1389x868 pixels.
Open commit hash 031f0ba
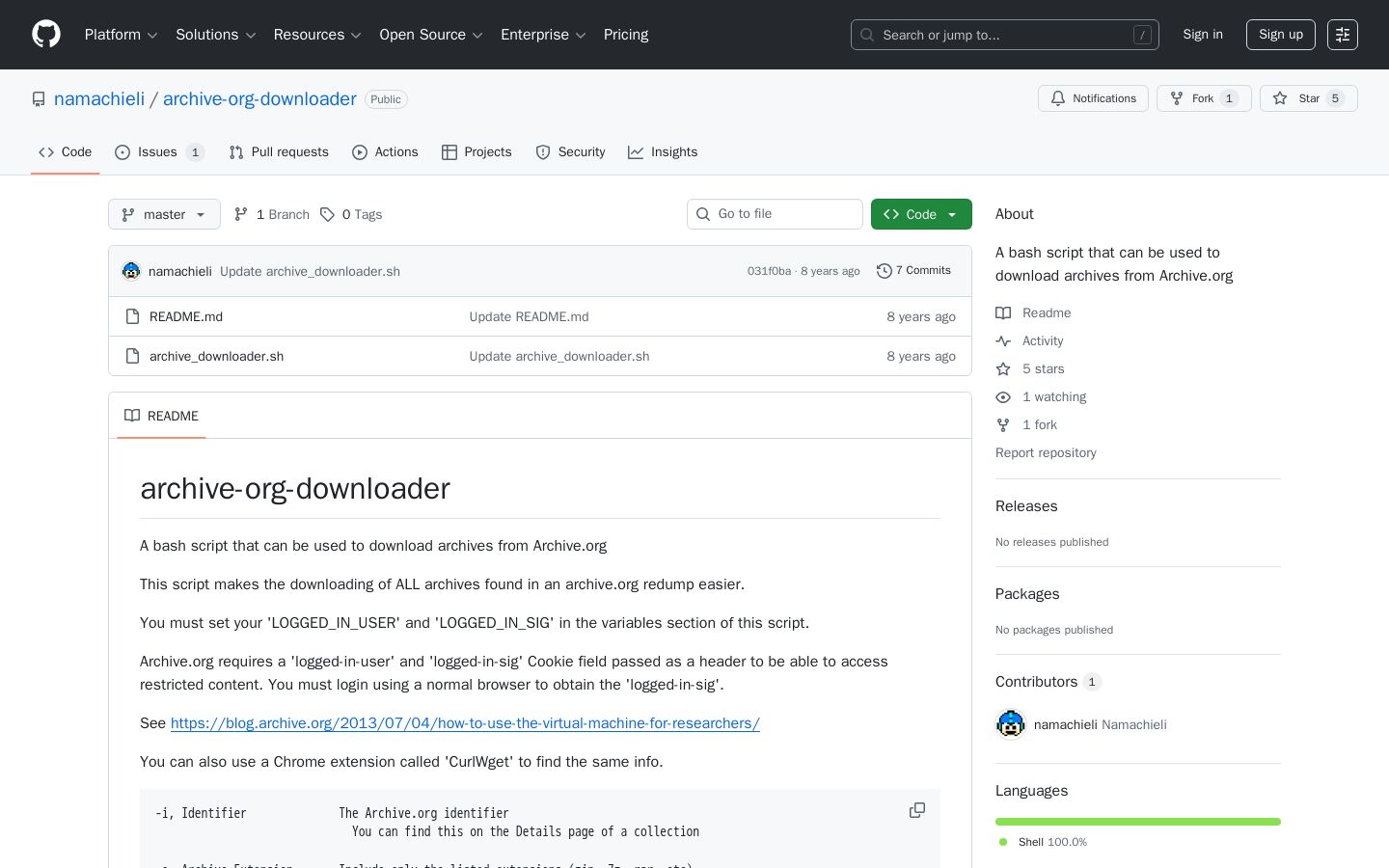pos(769,271)
